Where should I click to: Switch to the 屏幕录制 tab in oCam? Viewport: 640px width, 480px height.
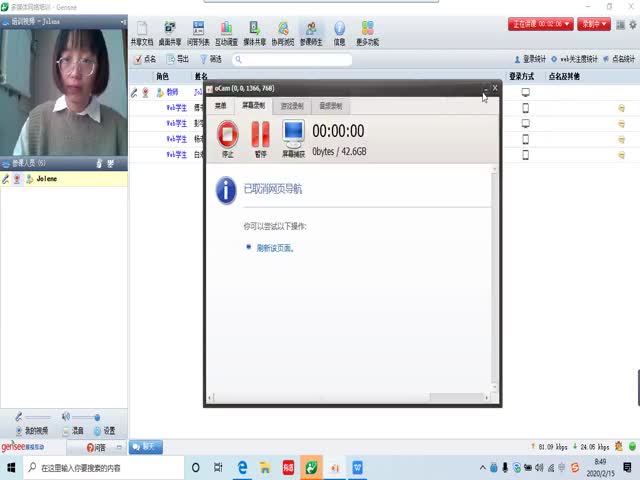click(253, 106)
